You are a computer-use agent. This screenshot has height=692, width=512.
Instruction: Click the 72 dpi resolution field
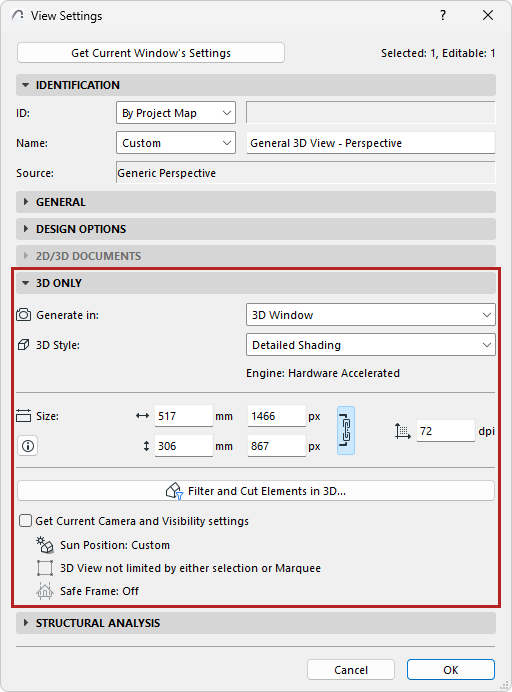(x=446, y=431)
